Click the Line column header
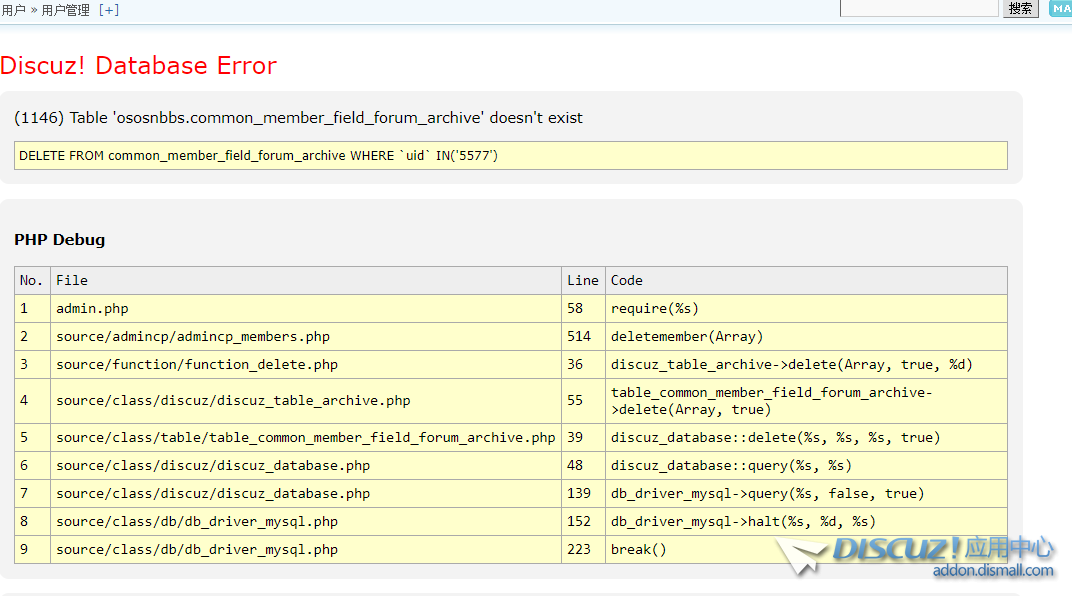Screen dimensions: 1072x596 [583, 280]
